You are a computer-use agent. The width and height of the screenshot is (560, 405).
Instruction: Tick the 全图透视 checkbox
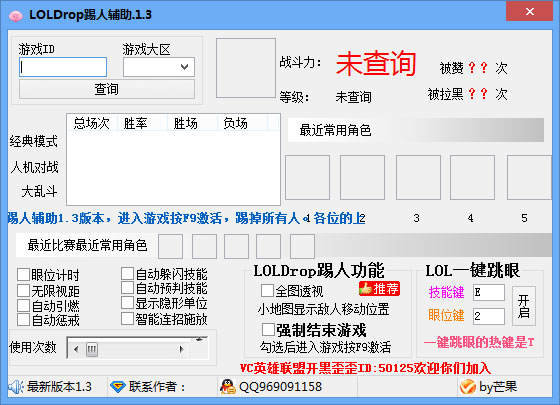[x=267, y=290]
